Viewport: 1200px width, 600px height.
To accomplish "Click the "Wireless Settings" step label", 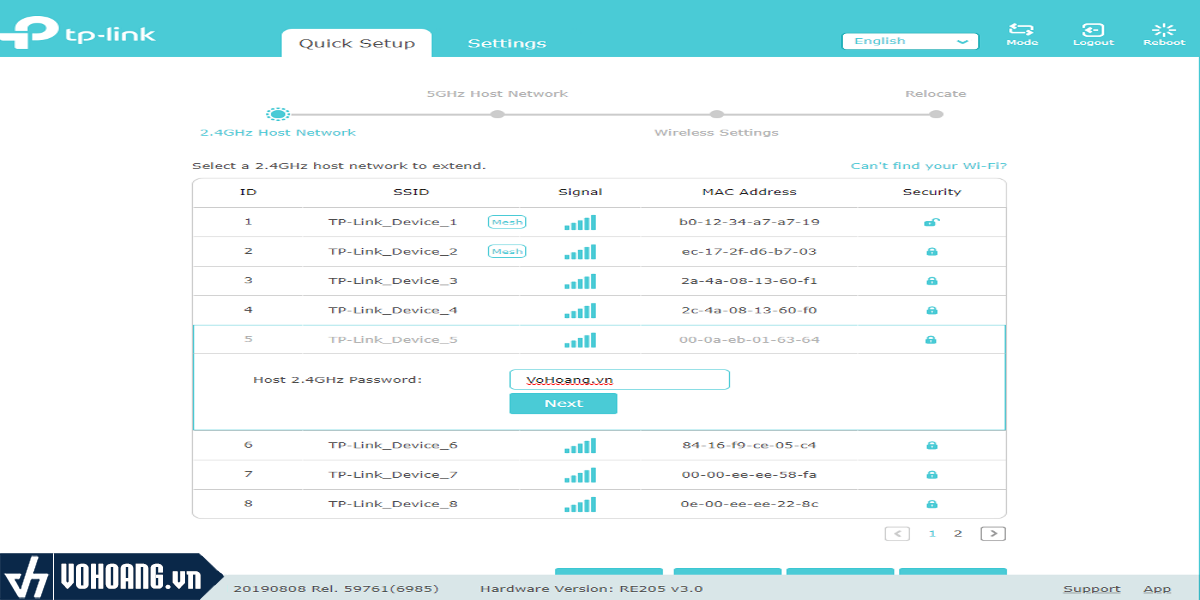I will (x=716, y=133).
